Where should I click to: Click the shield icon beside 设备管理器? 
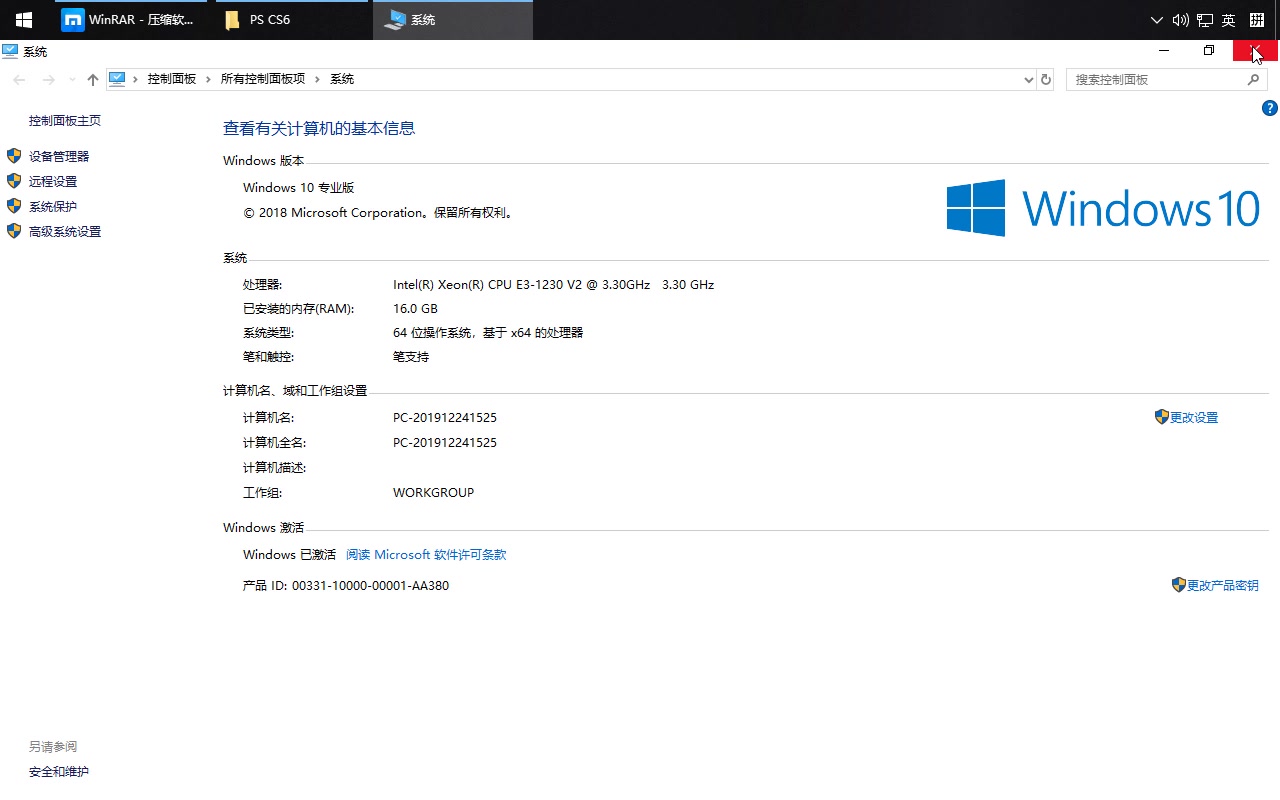[14, 156]
